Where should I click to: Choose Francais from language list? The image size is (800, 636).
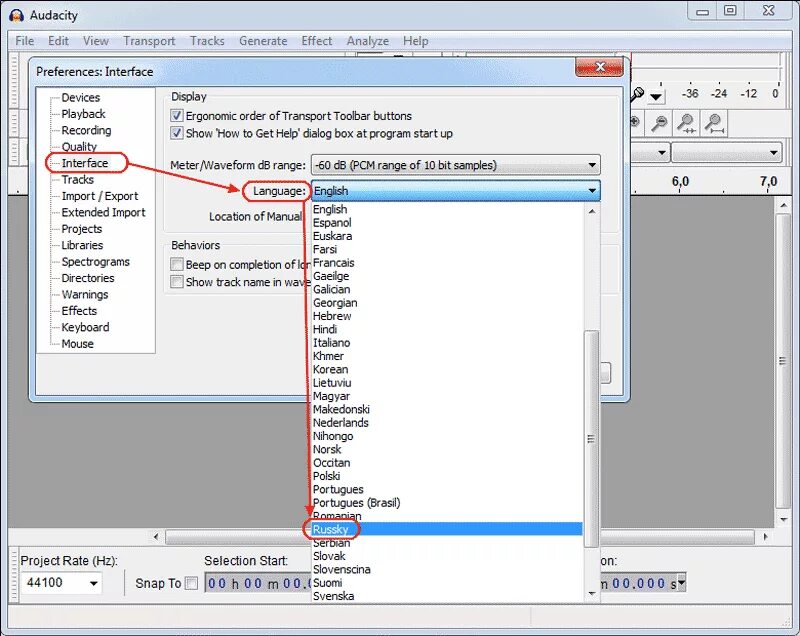click(x=447, y=263)
